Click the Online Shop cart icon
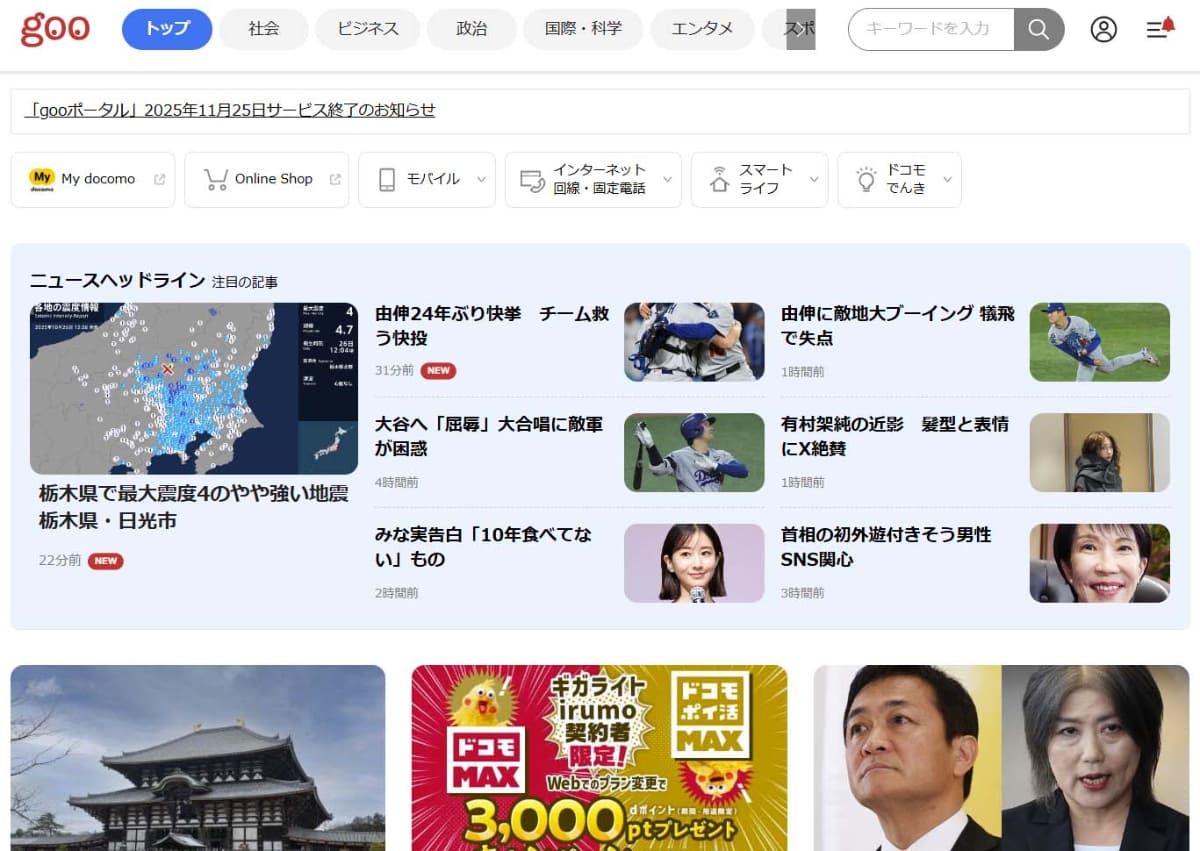 [216, 178]
